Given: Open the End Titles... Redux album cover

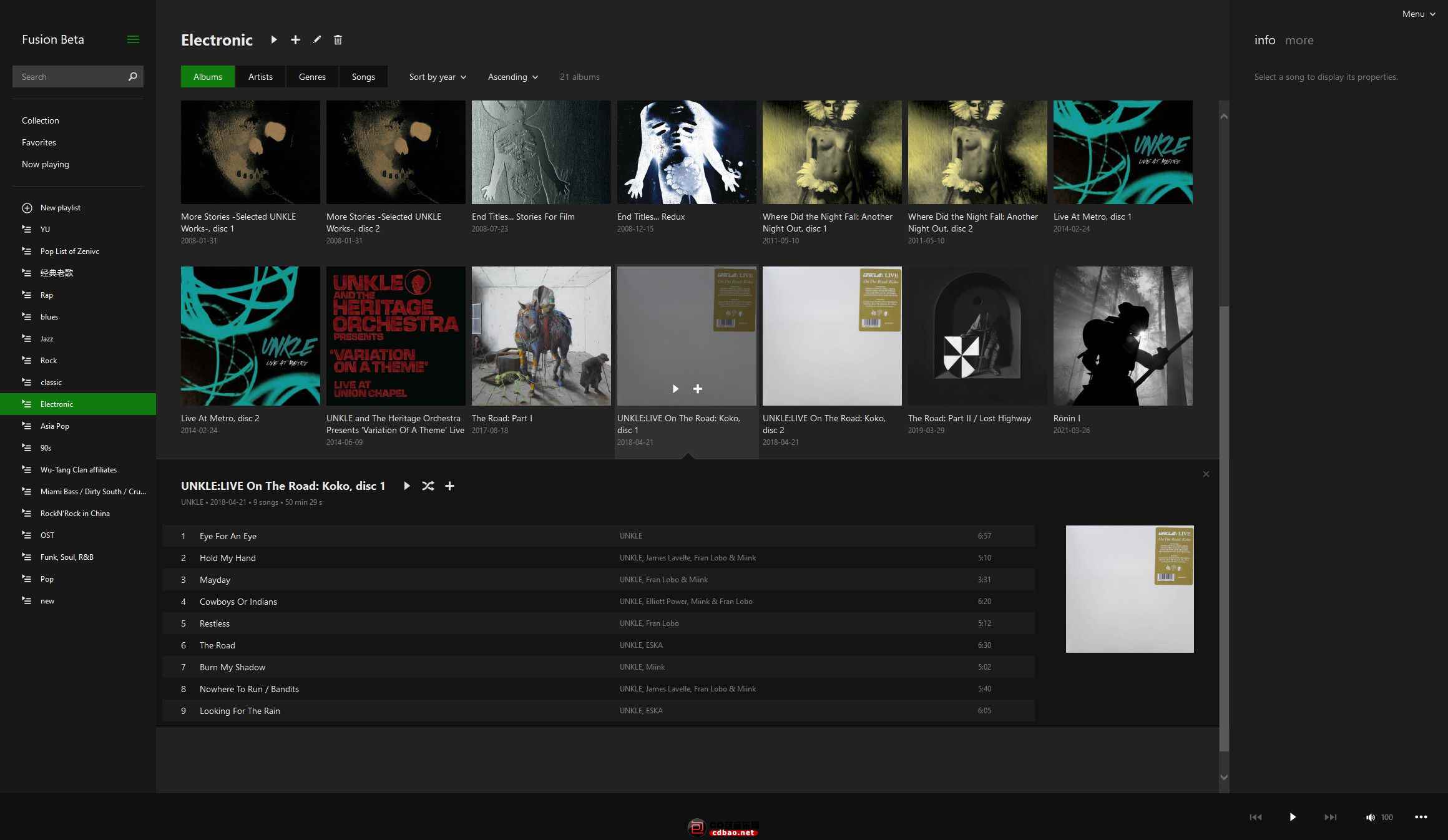Looking at the screenshot, I should 687,152.
